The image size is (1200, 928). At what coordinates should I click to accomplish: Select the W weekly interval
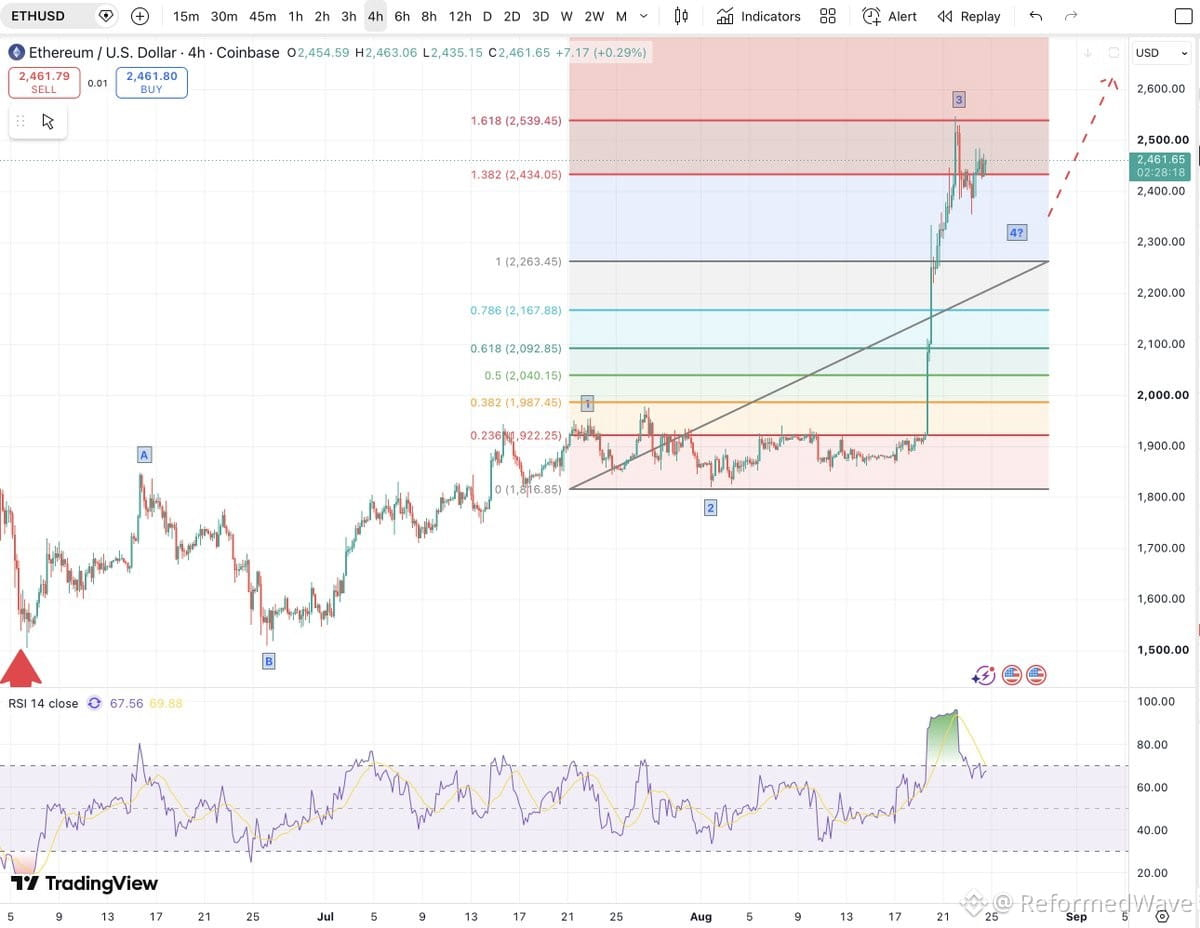coord(566,16)
